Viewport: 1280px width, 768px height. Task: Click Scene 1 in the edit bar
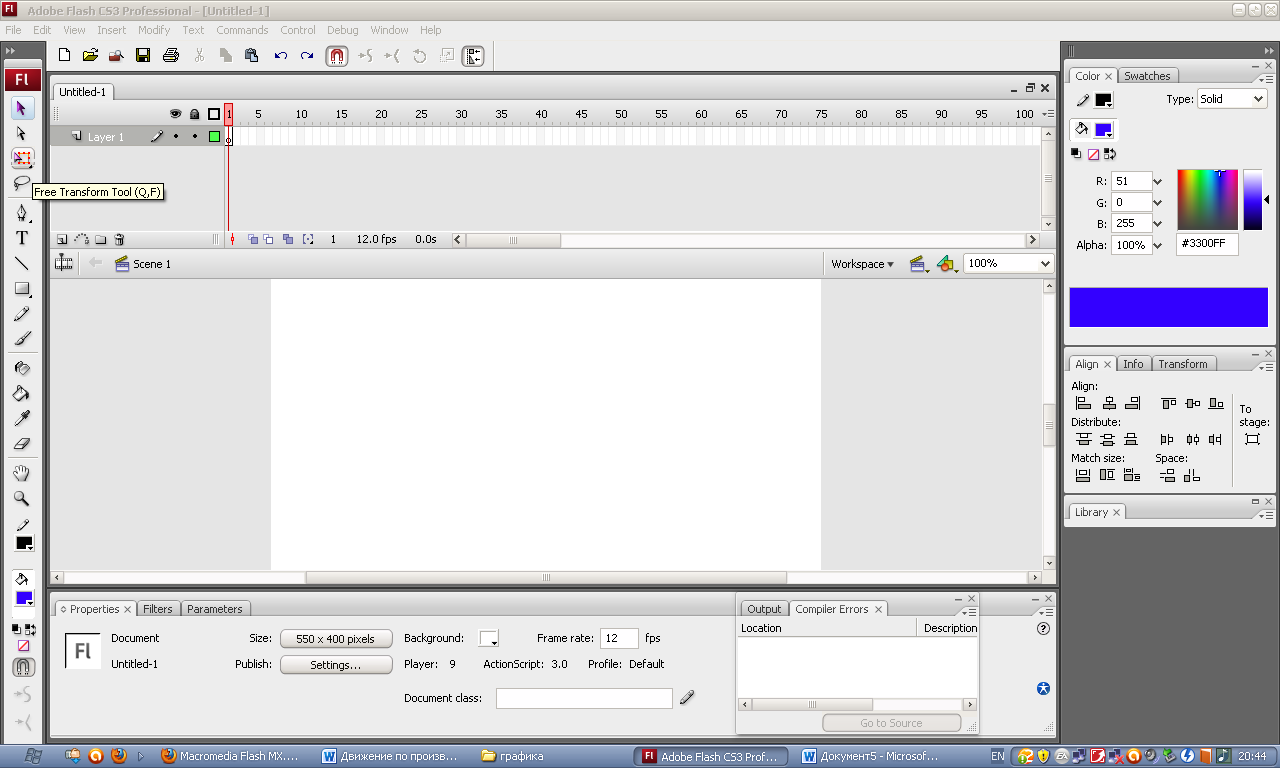click(143, 264)
